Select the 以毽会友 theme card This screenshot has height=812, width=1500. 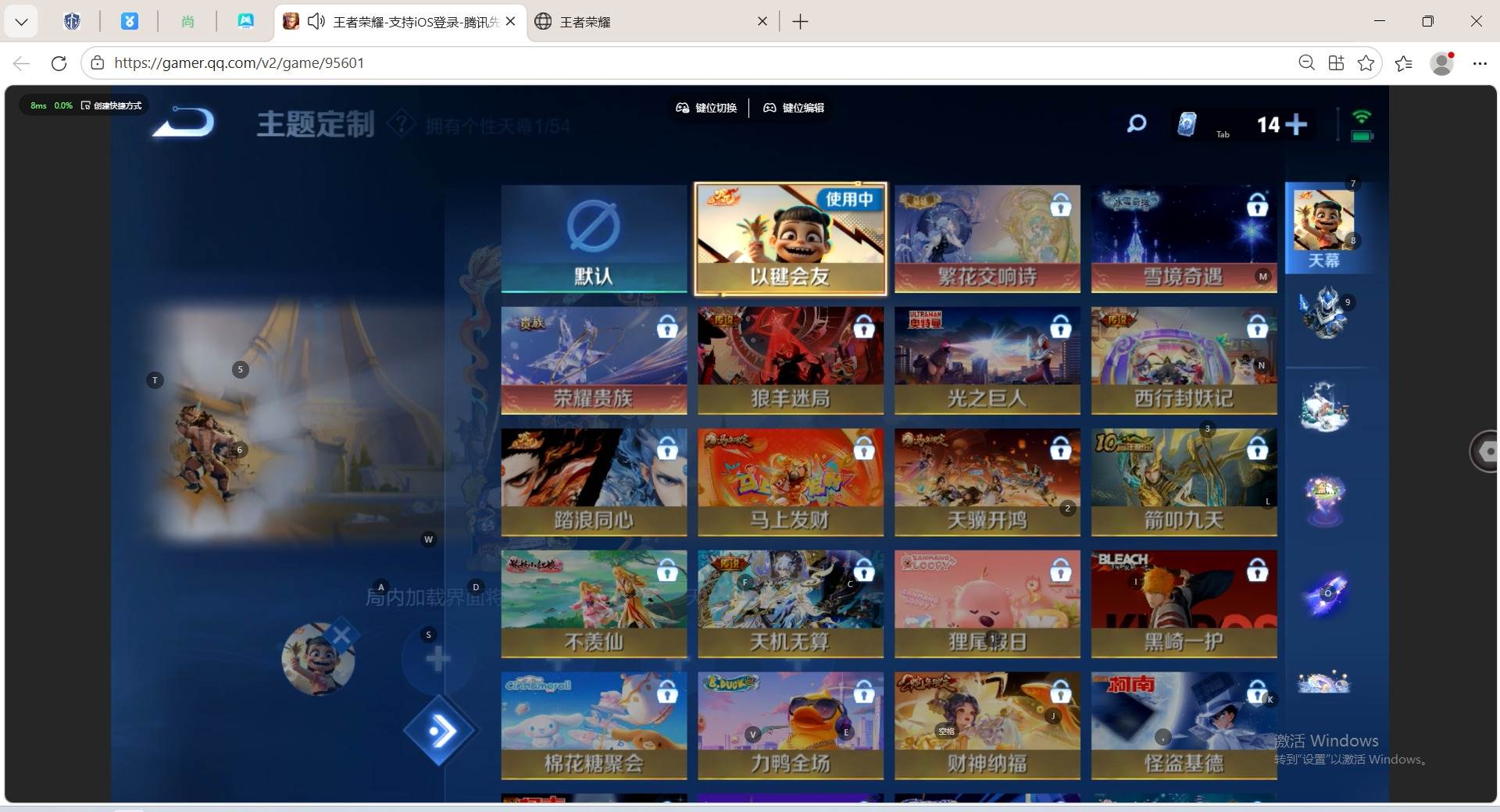(791, 239)
